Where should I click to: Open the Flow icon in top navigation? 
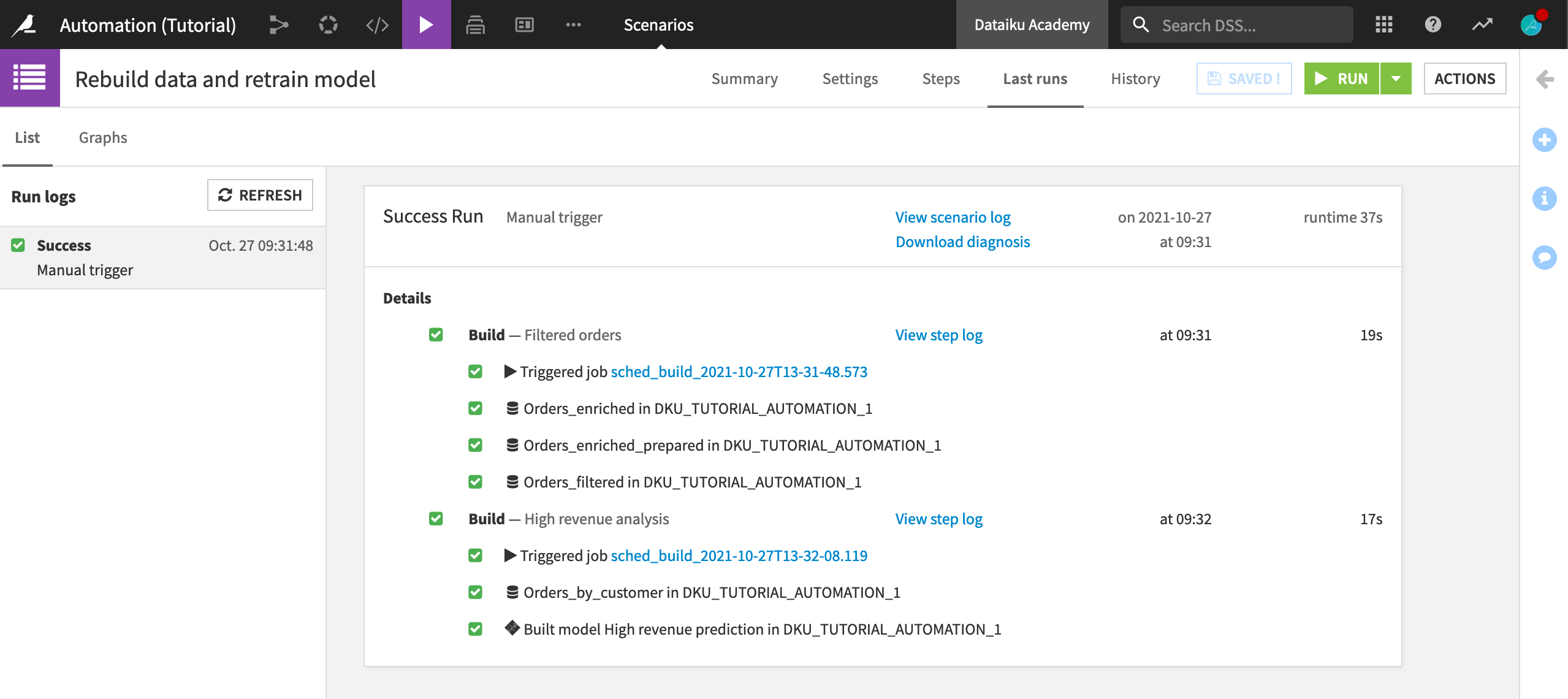[x=279, y=25]
